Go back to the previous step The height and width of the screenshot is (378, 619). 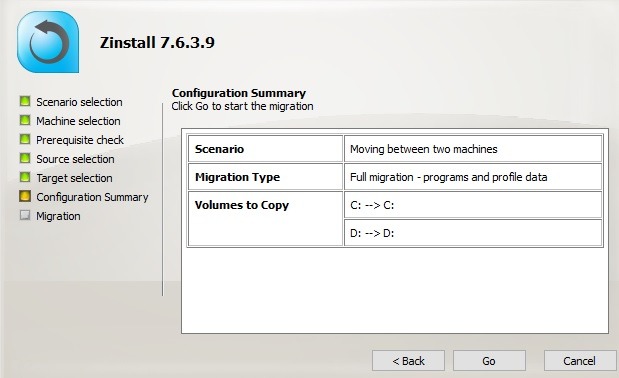pyautogui.click(x=408, y=361)
